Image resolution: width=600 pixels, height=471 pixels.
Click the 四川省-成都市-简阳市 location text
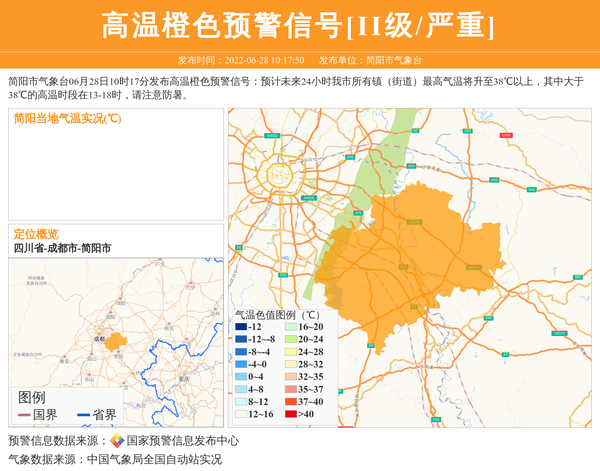pos(62,248)
